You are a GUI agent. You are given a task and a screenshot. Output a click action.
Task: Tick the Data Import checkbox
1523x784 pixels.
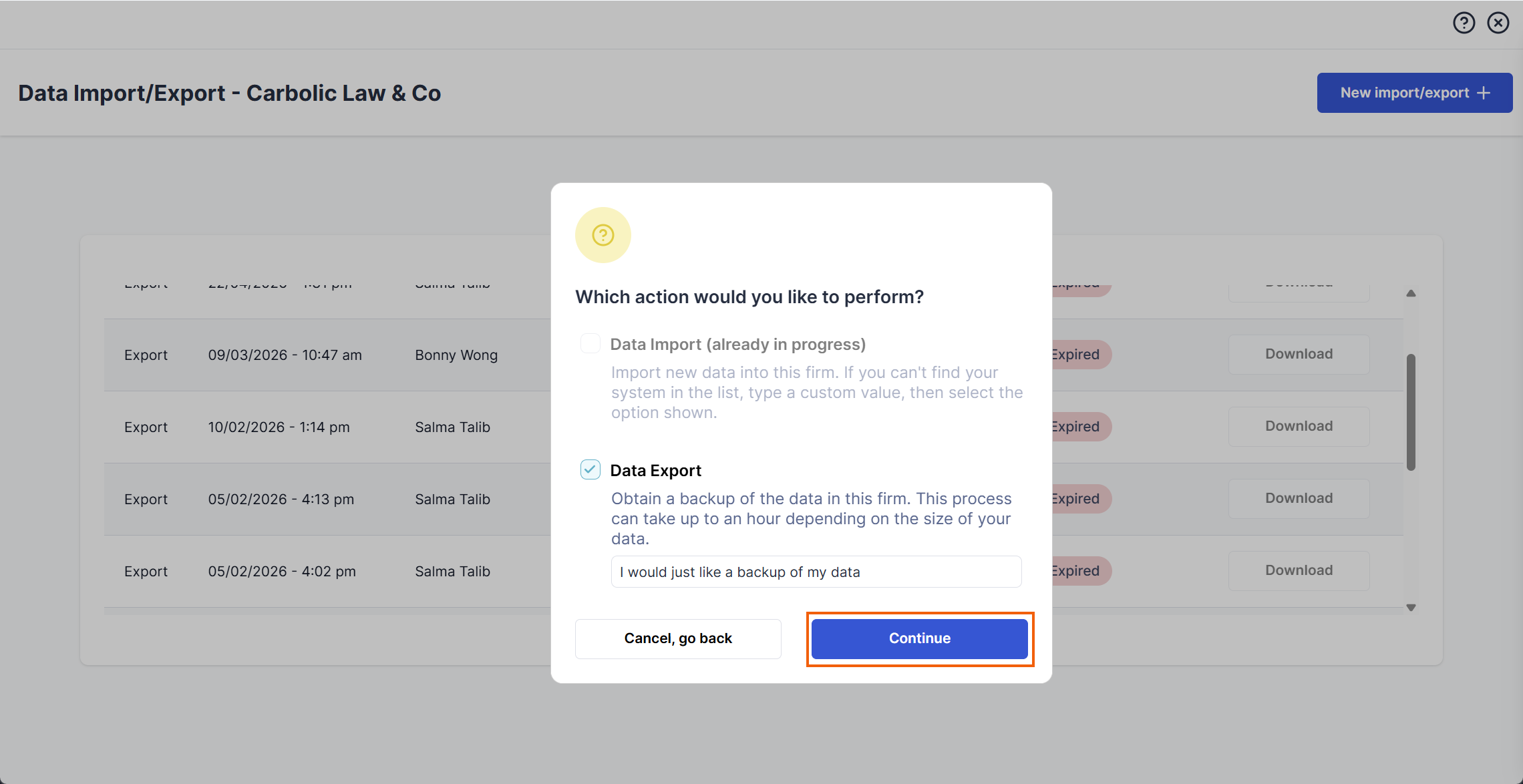click(590, 344)
